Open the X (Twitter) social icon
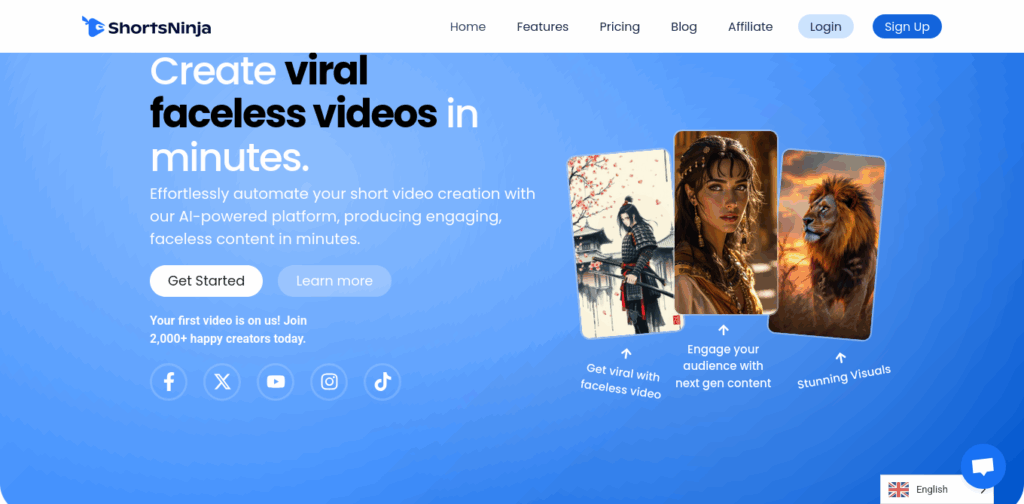Screen dimensions: 1024x504 point(222,382)
